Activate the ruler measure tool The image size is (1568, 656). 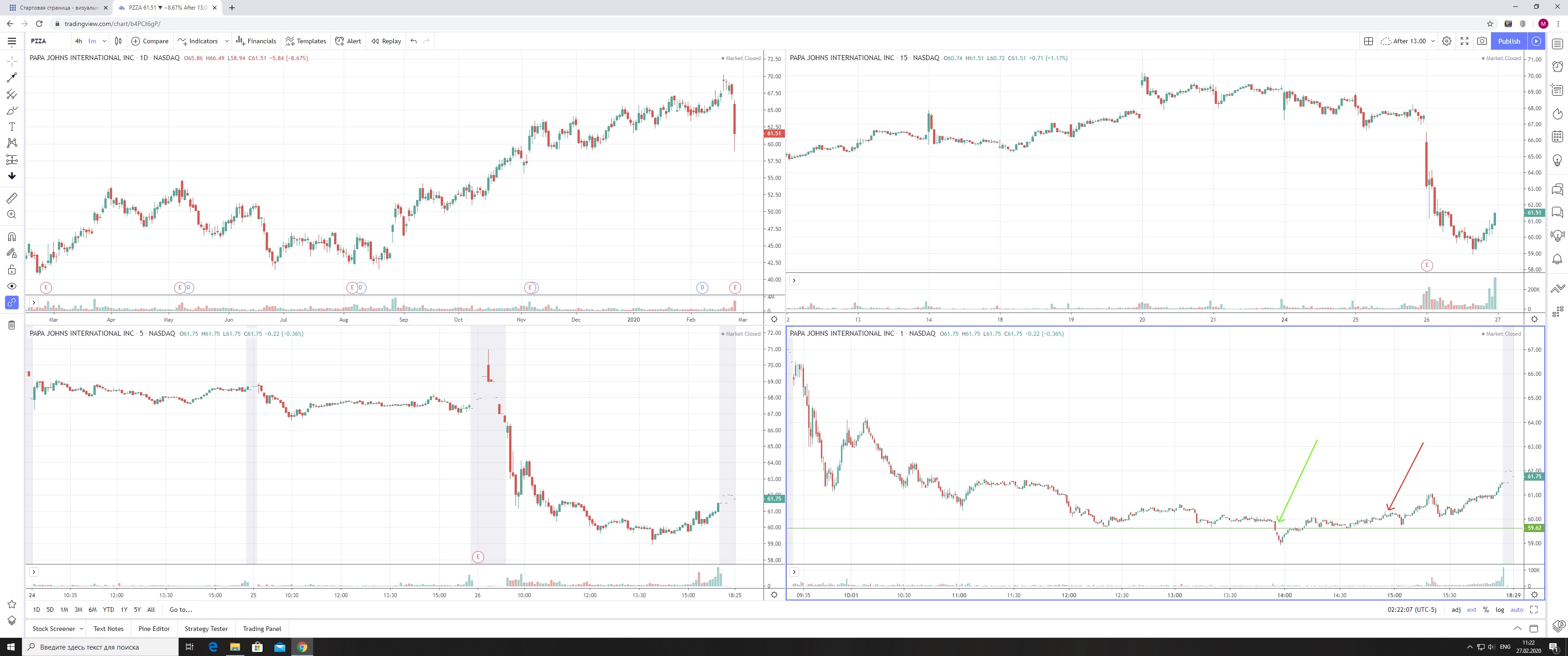(x=11, y=198)
